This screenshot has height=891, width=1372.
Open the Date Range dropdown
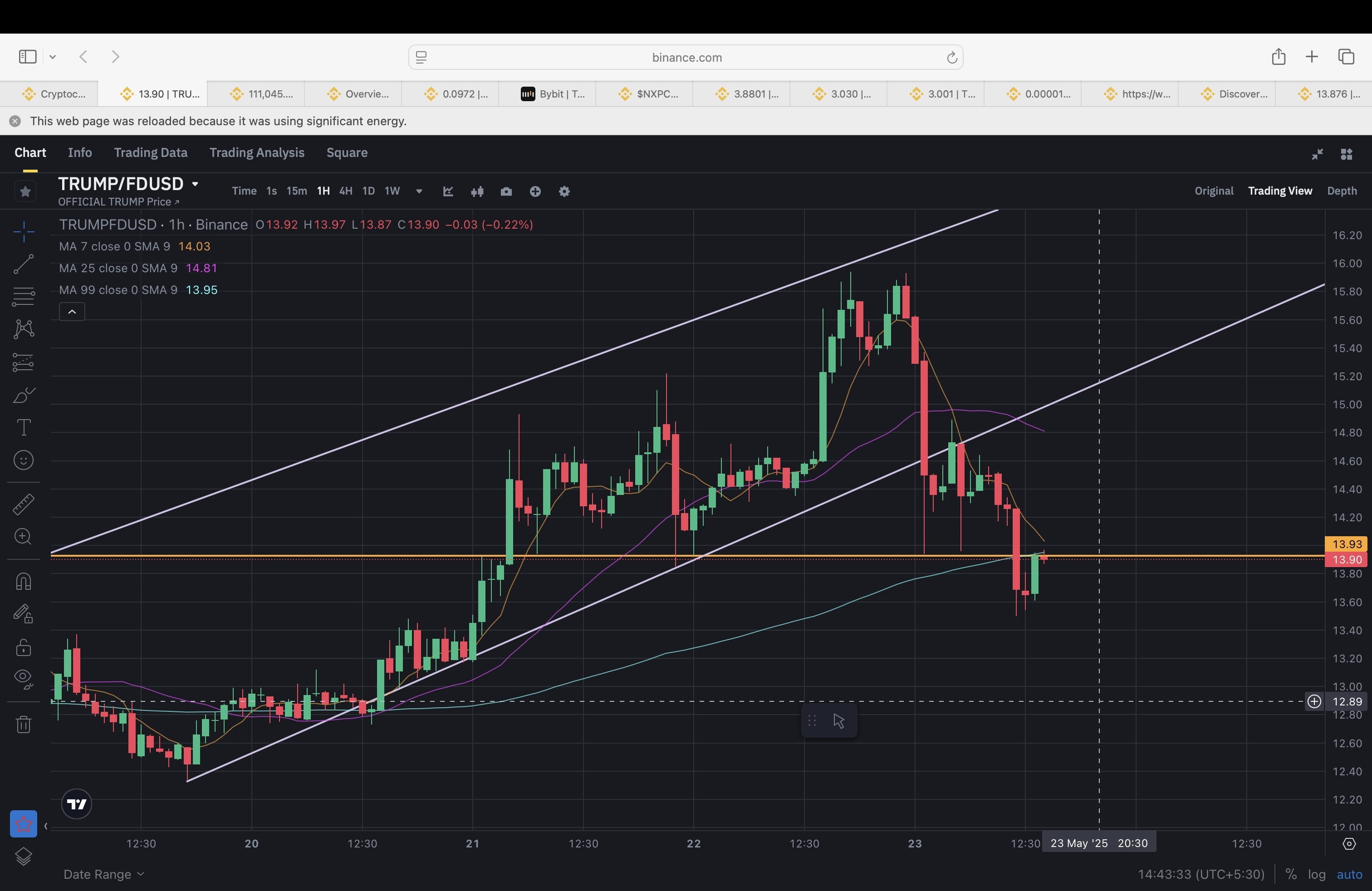pos(104,874)
